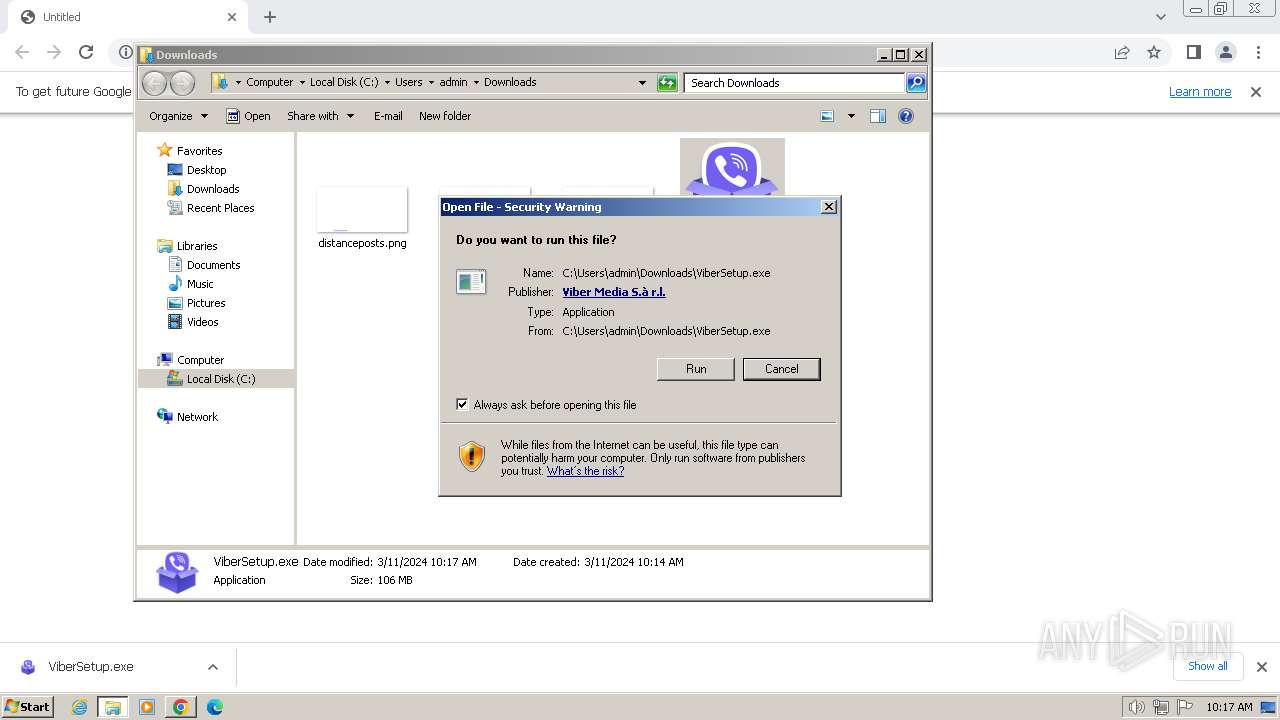Open the Share with menu

[320, 116]
